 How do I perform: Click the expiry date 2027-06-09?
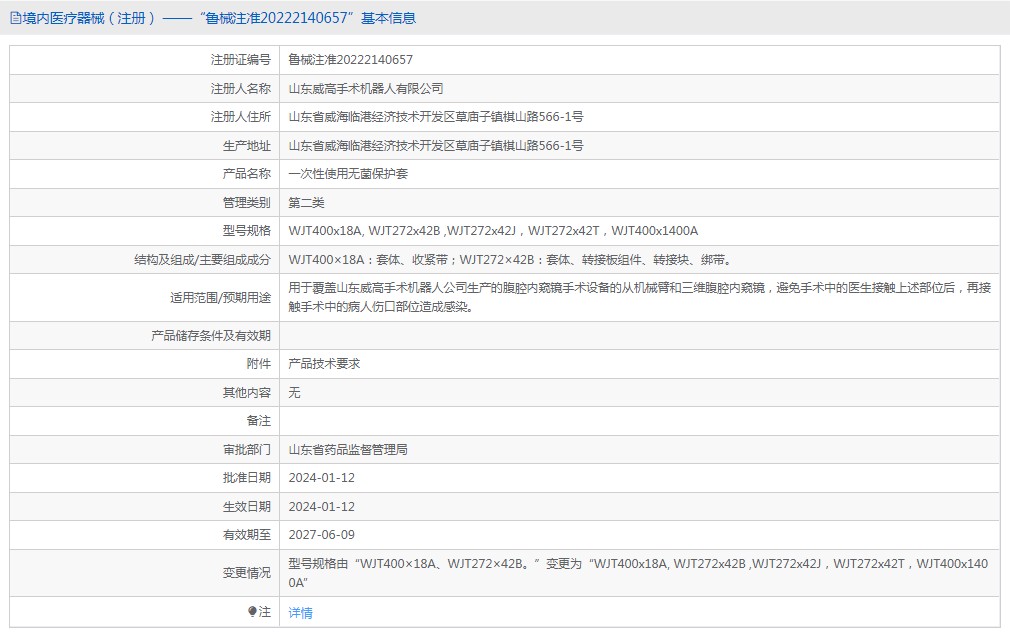[321, 535]
